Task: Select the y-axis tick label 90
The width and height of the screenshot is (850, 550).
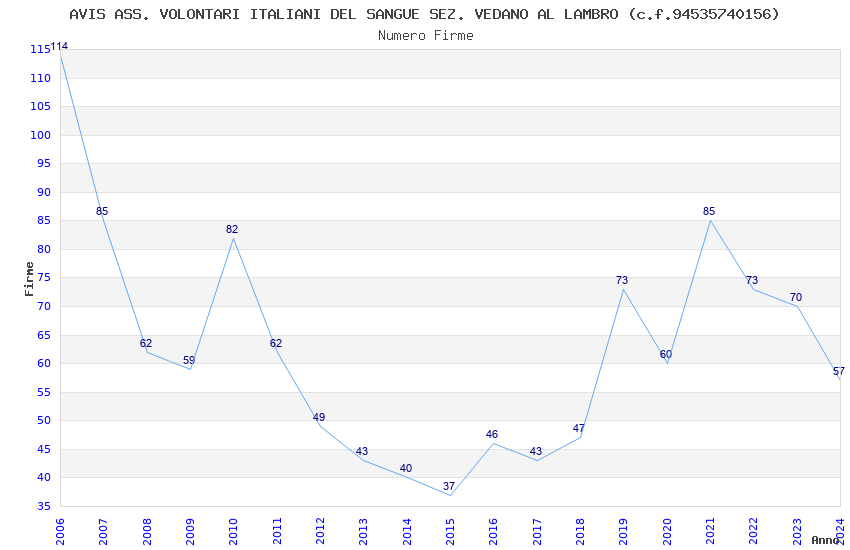Action: point(43,192)
